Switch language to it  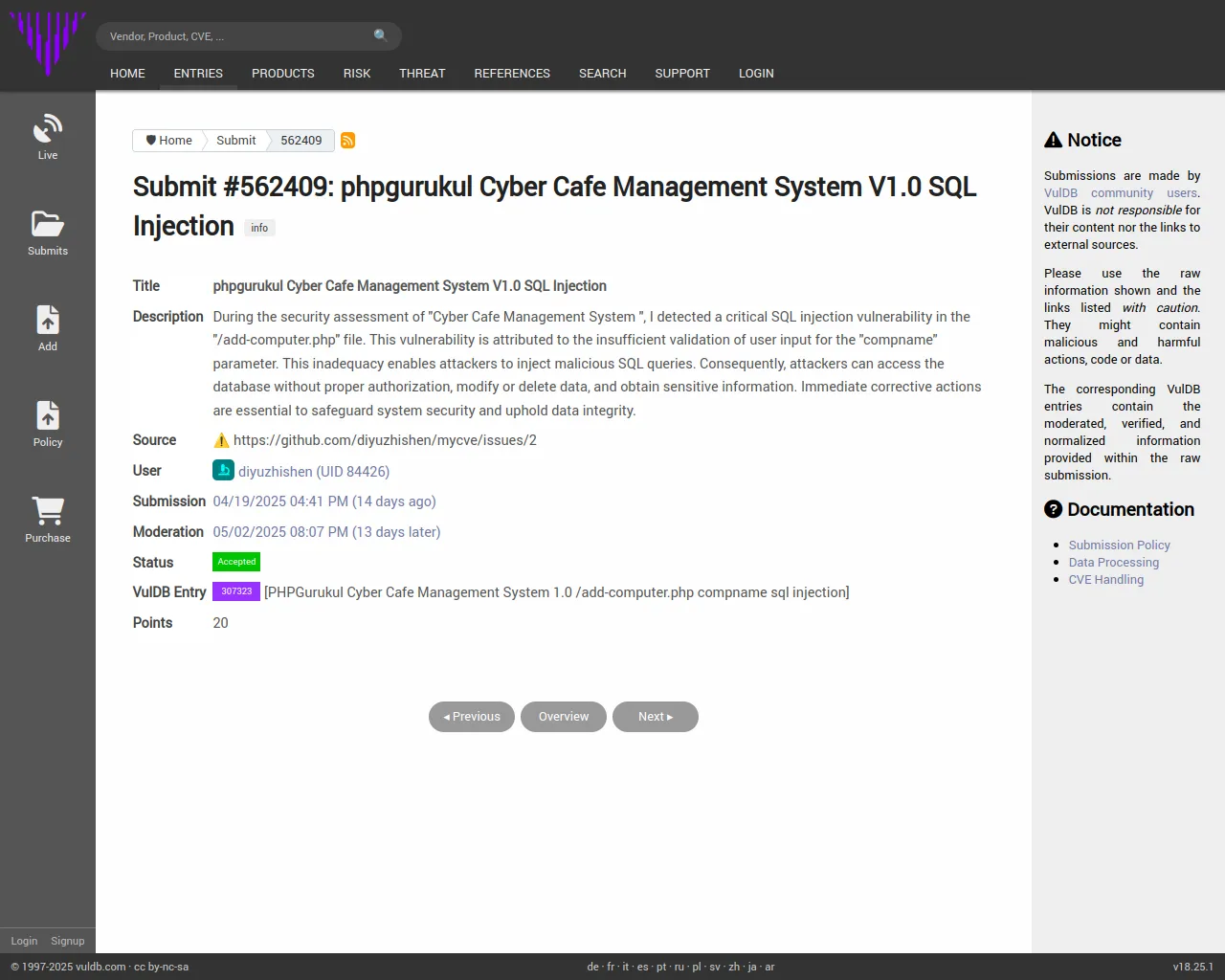(626, 967)
